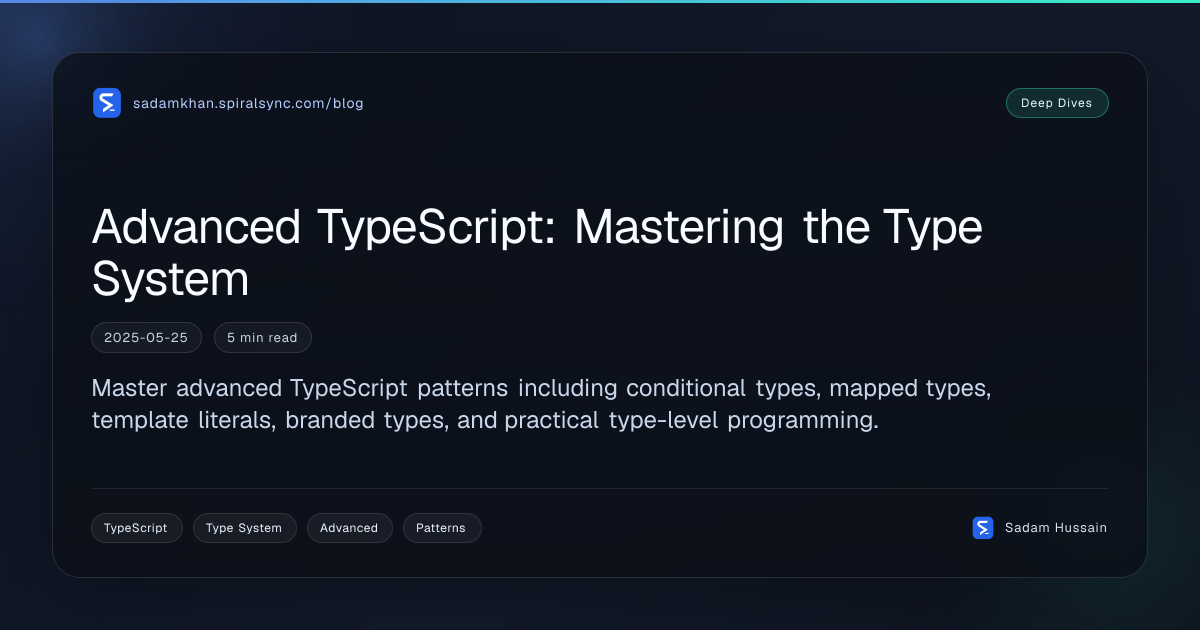
Task: Click the 2025-05-25 date pill
Action: 146,338
